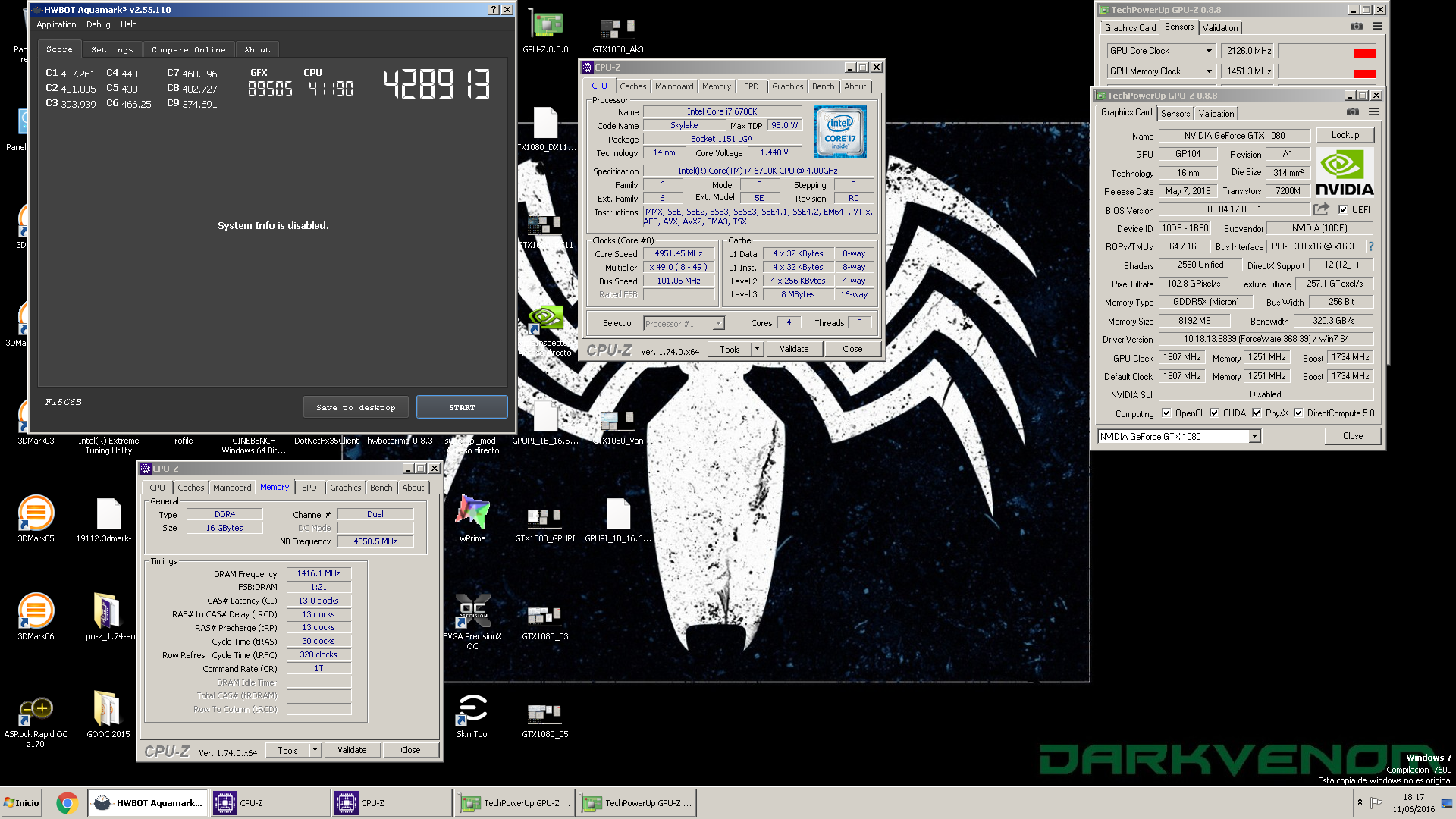Click the NVIDIA logo in GPU-Z
The height and width of the screenshot is (819, 1456).
[x=1345, y=173]
